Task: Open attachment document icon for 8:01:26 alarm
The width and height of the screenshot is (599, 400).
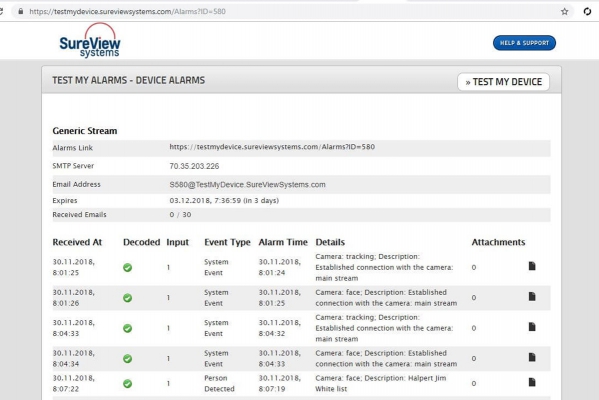Action: pyautogui.click(x=532, y=296)
